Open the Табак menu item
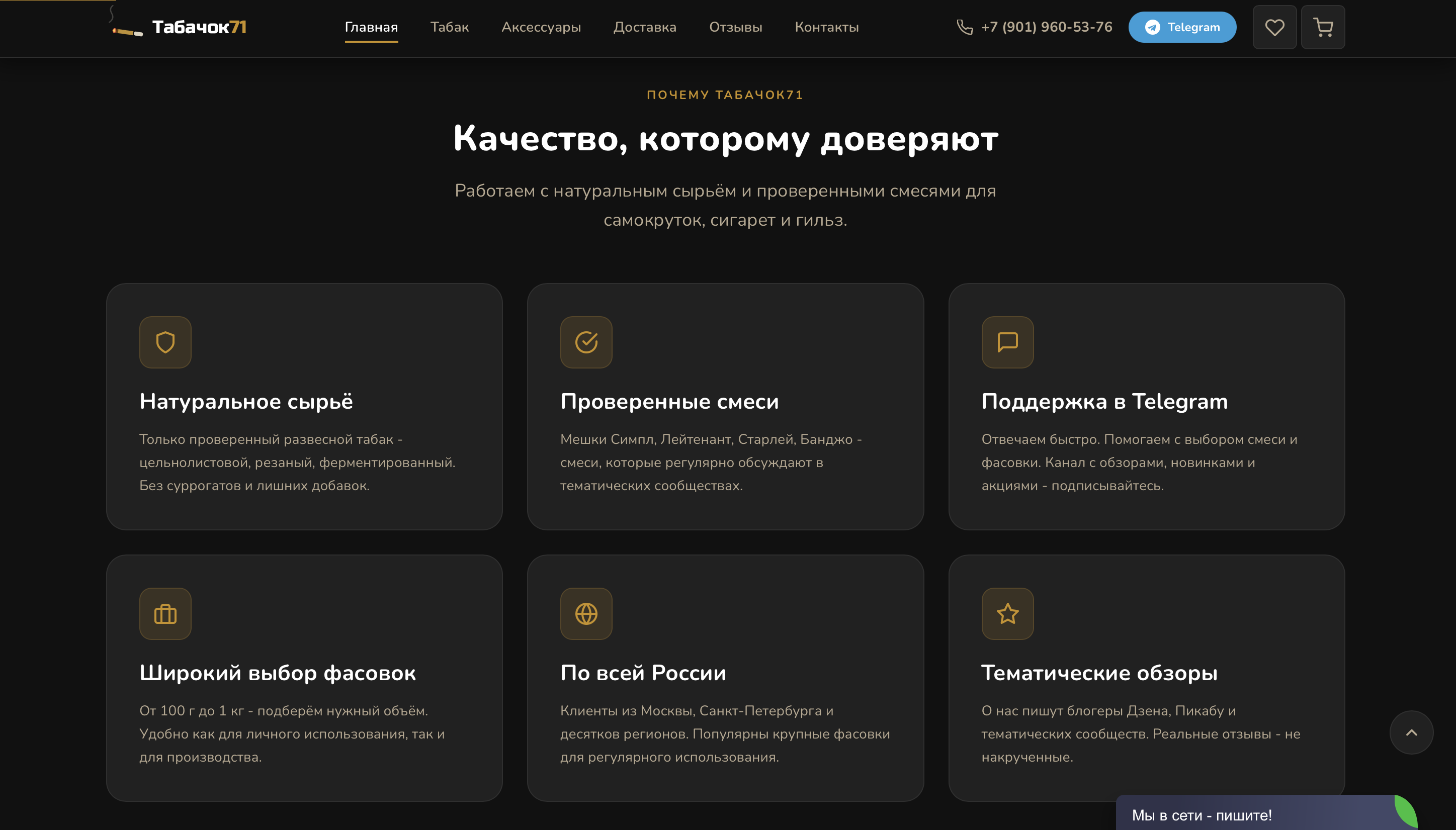Image resolution: width=1456 pixels, height=830 pixels. [x=450, y=27]
